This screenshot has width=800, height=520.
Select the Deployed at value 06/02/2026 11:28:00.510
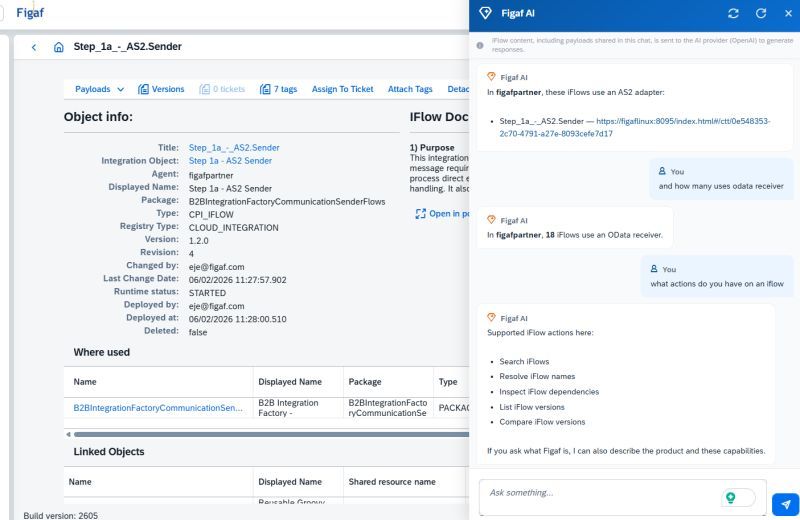[237, 319]
